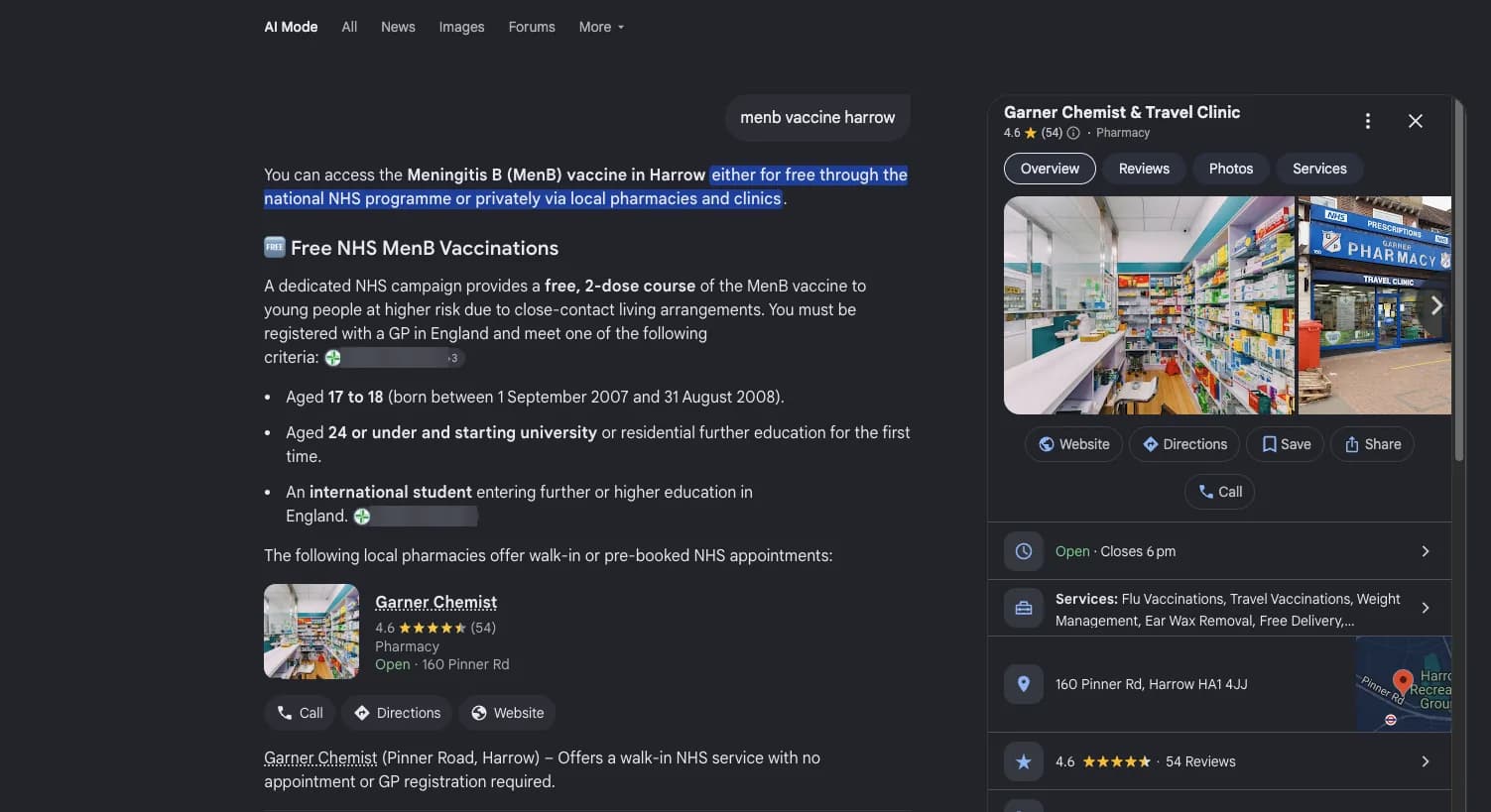Open the source chip after 'England.'
Image resolution: width=1491 pixels, height=812 pixels.
(x=416, y=517)
